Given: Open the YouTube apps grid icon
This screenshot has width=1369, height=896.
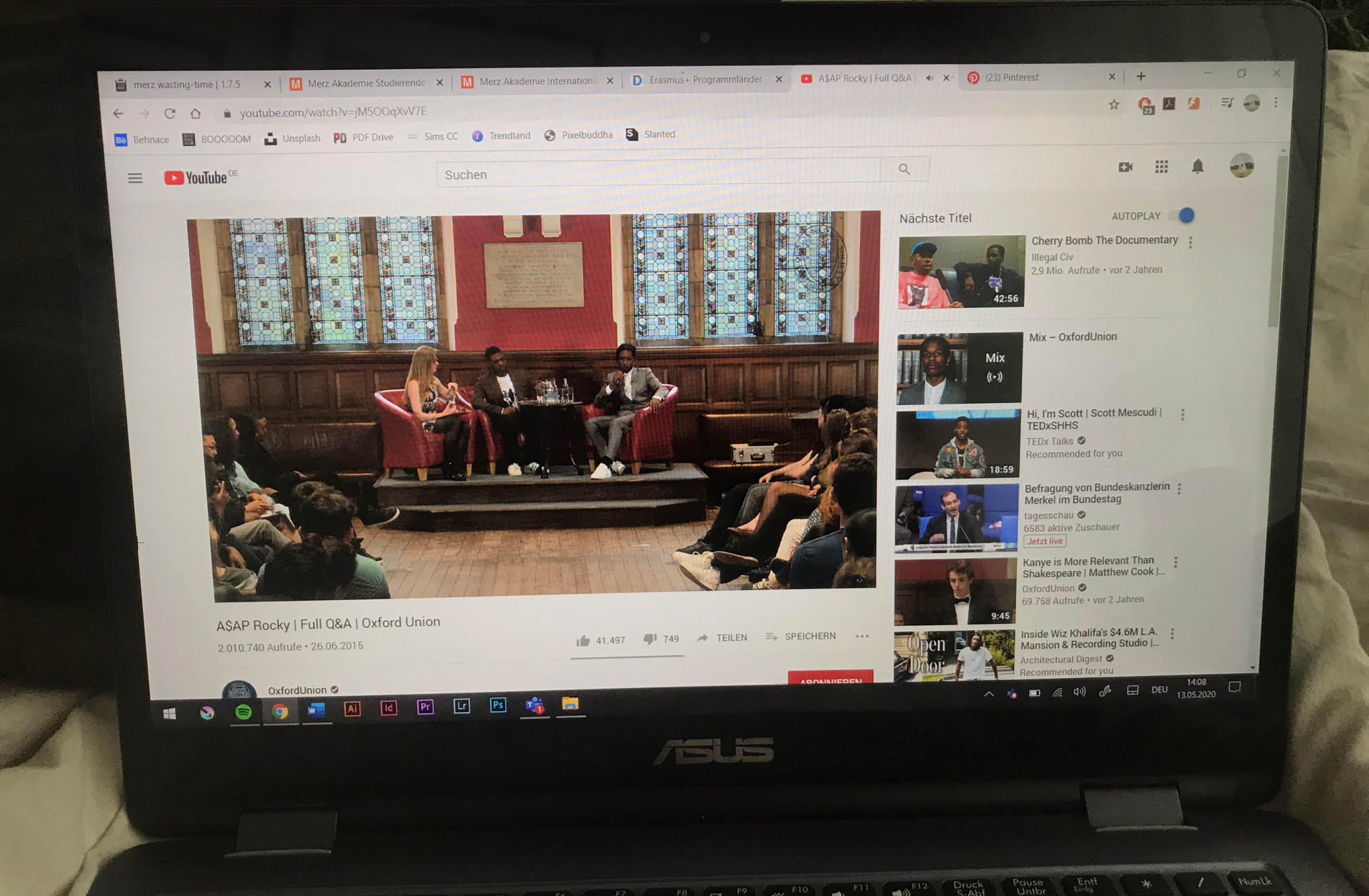Looking at the screenshot, I should [1161, 167].
